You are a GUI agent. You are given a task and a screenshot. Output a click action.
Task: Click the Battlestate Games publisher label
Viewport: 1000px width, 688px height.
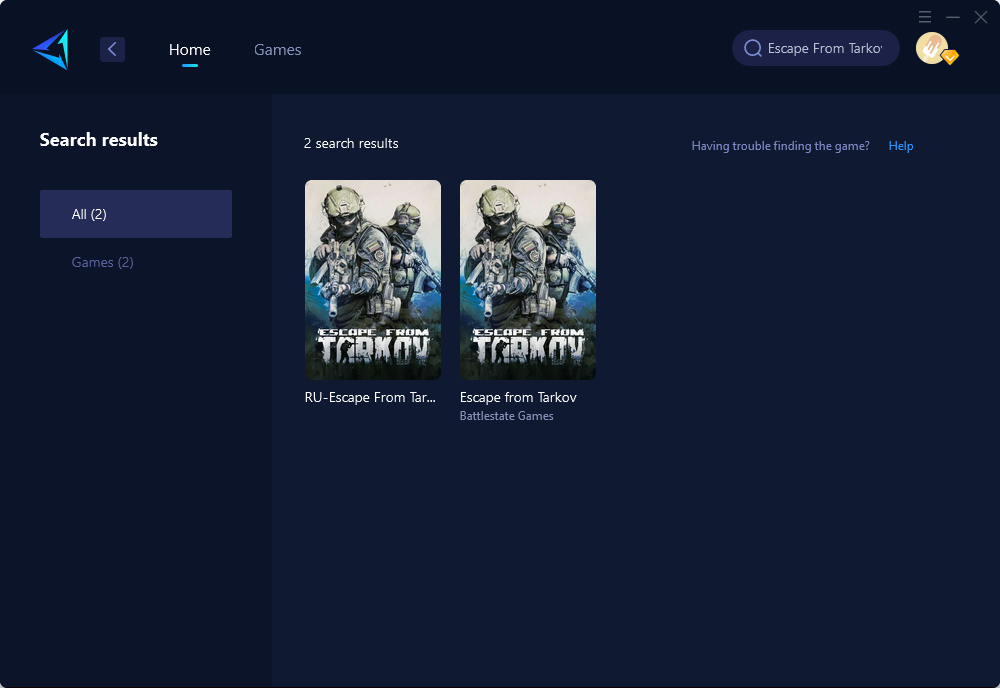click(506, 416)
